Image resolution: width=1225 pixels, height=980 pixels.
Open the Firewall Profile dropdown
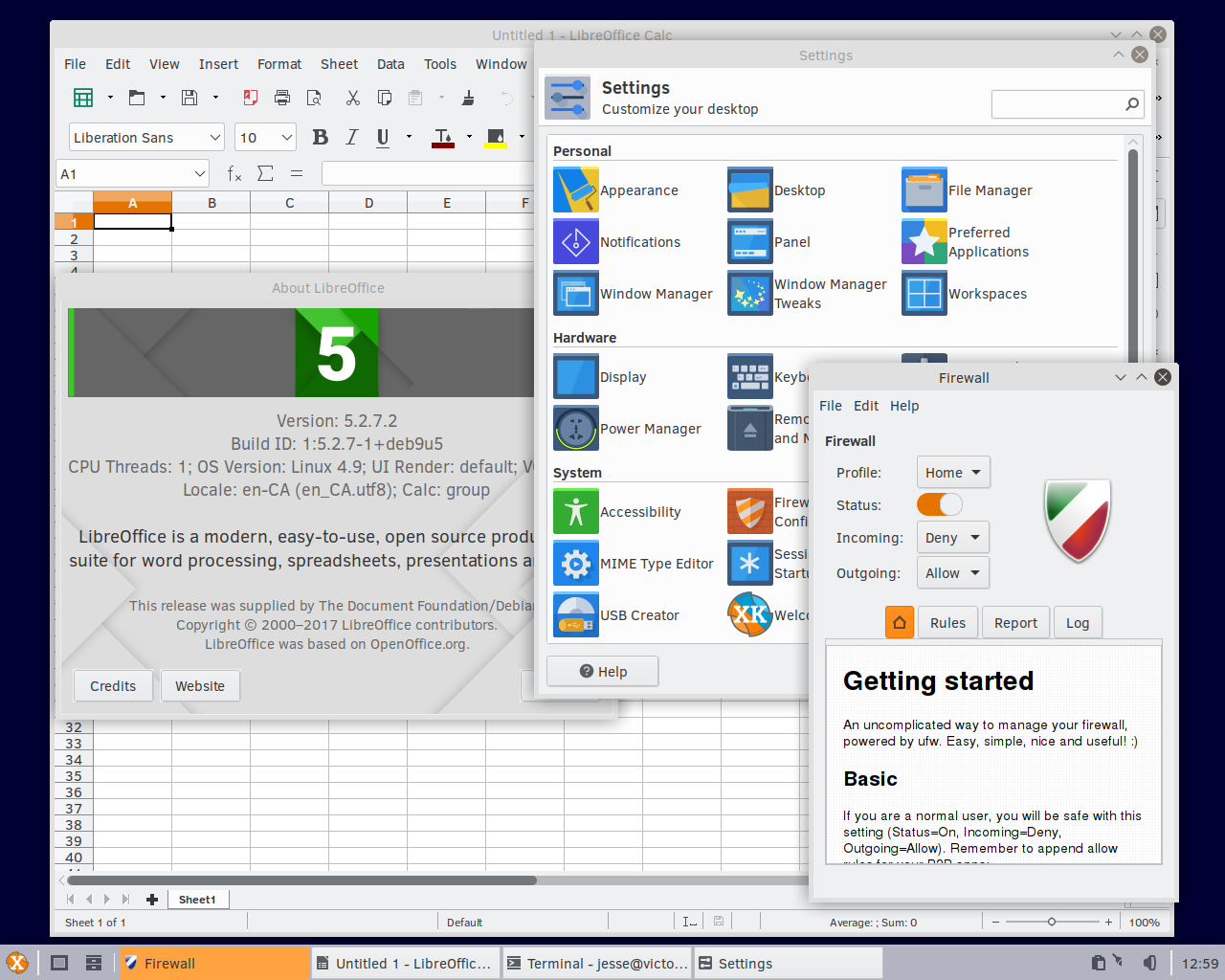pyautogui.click(x=953, y=472)
